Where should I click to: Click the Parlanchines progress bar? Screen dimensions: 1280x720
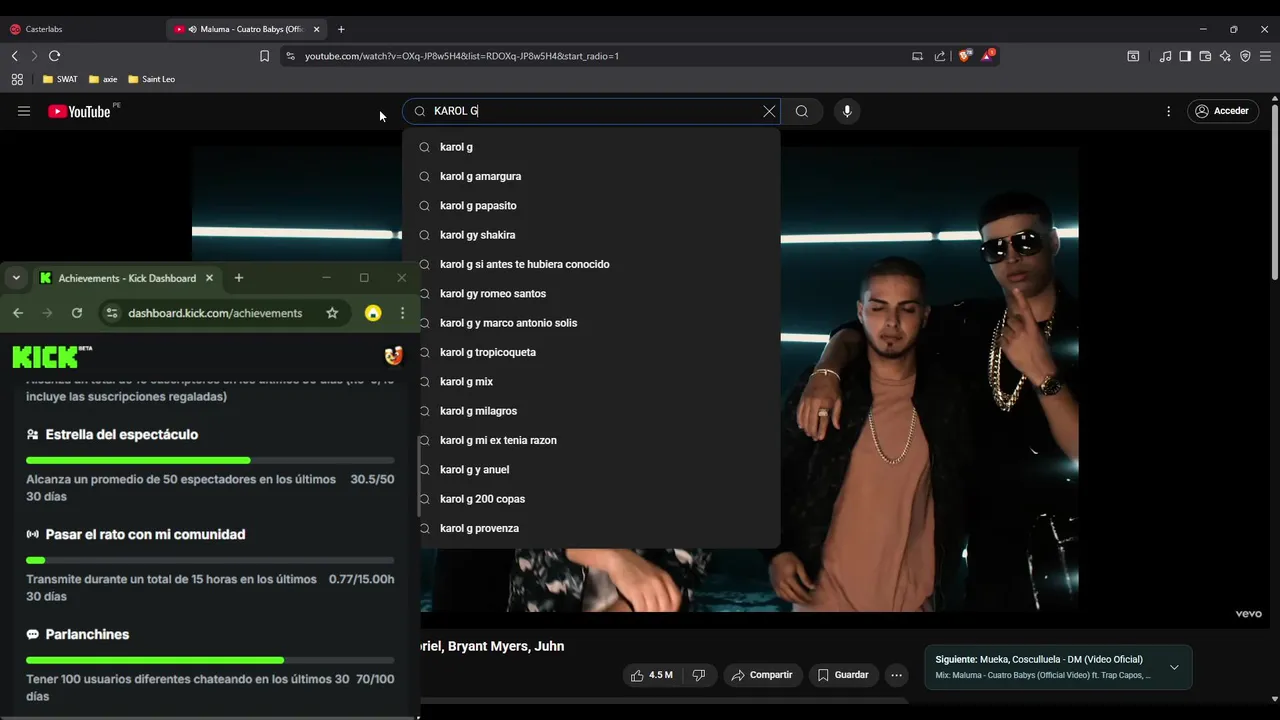coord(210,660)
